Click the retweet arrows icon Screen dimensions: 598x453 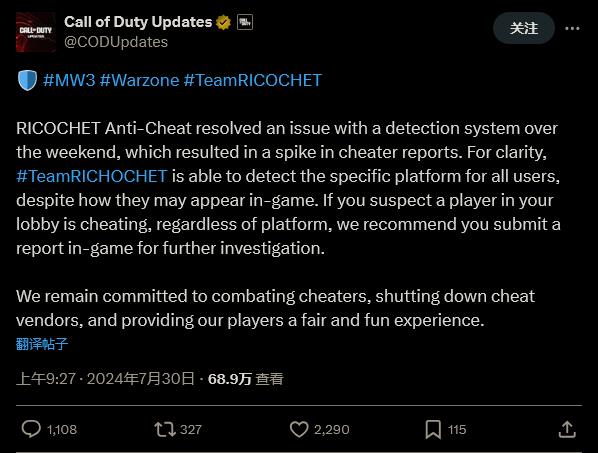coord(165,429)
